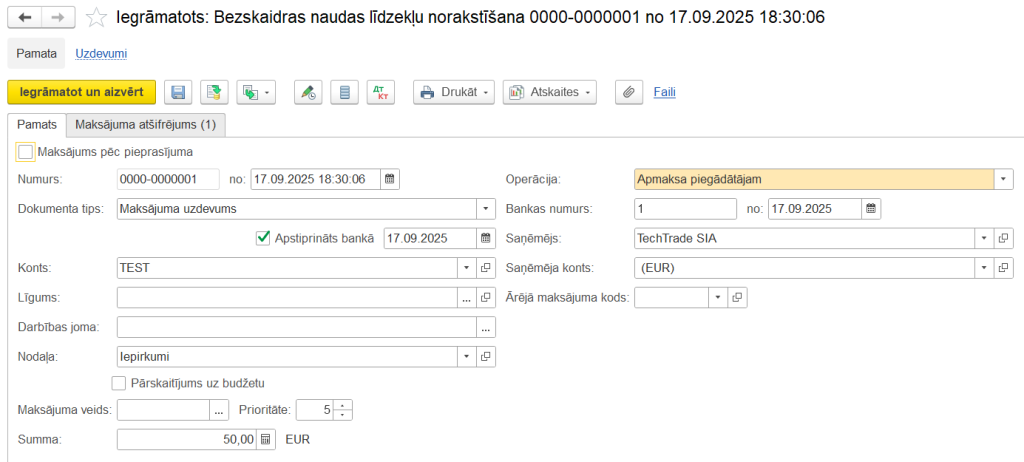Uncheck Apstiprināts bankā checkbox

tap(264, 238)
